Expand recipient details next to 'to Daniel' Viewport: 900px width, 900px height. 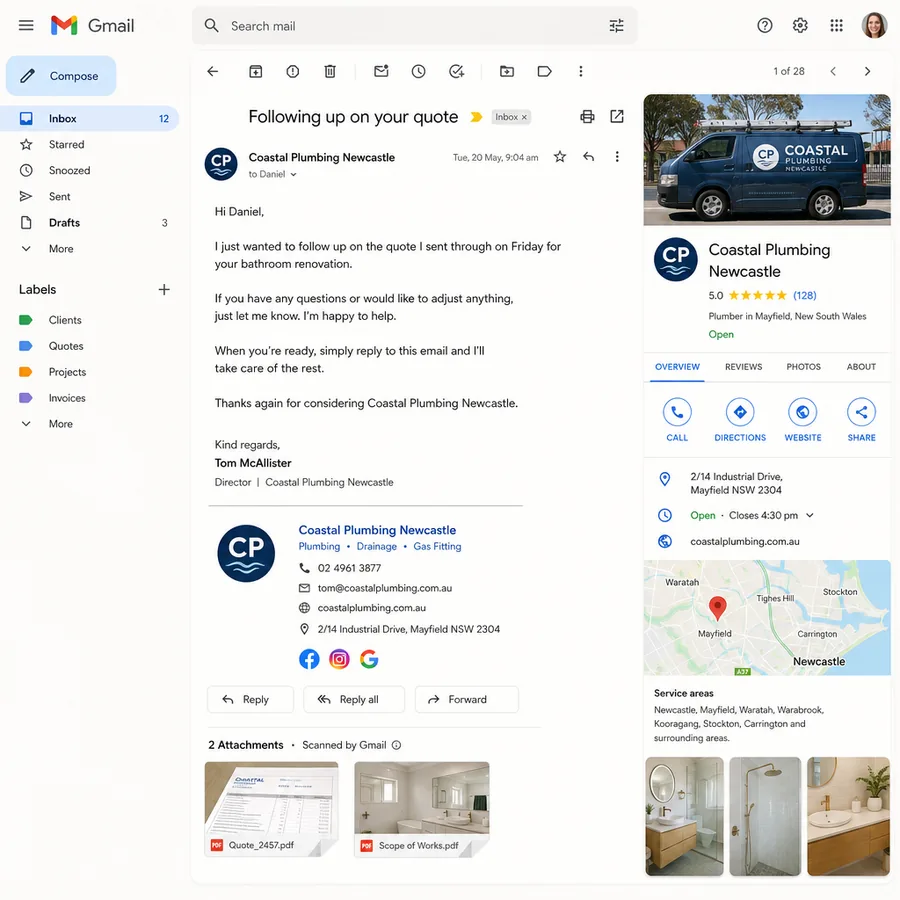[x=293, y=174]
